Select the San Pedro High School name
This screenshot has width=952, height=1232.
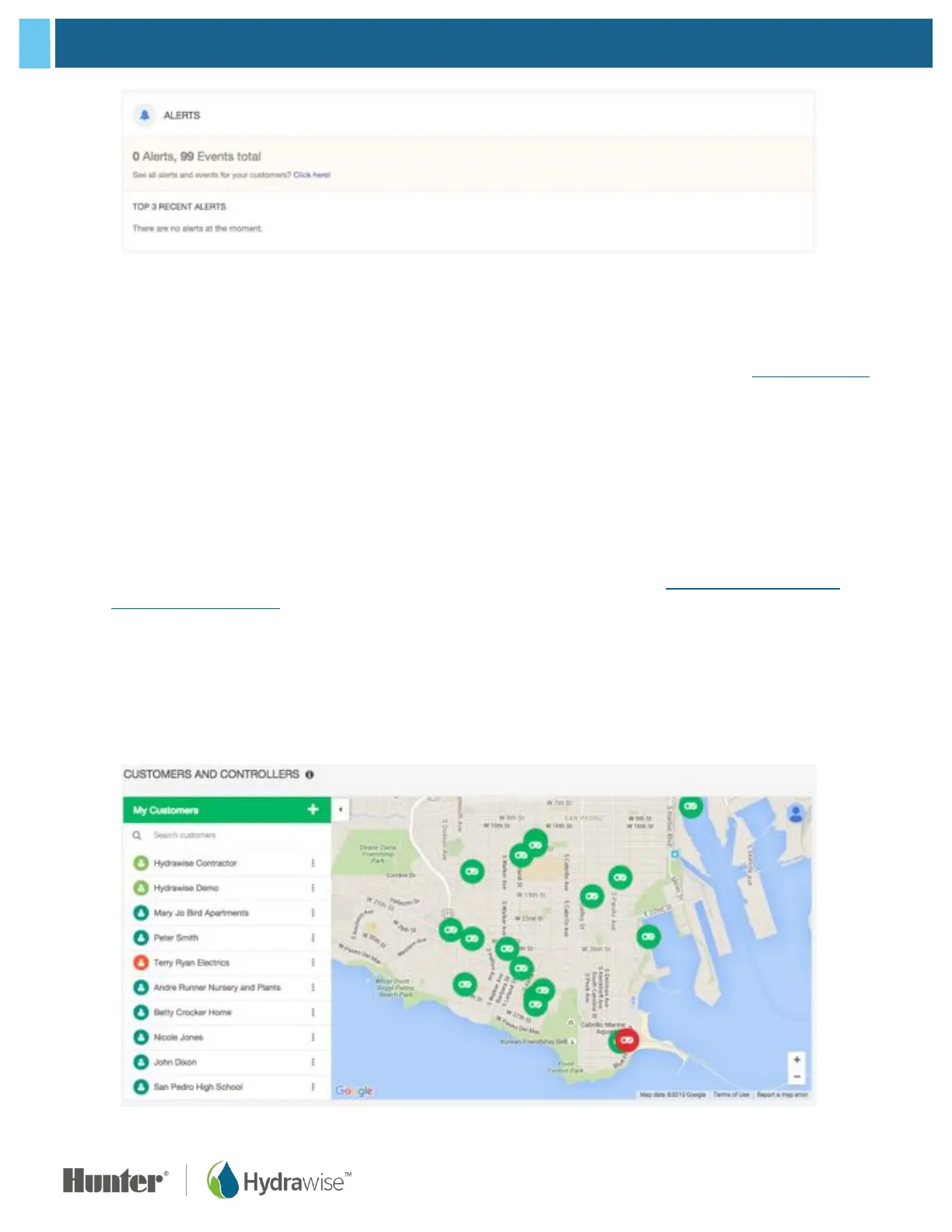tap(198, 1087)
